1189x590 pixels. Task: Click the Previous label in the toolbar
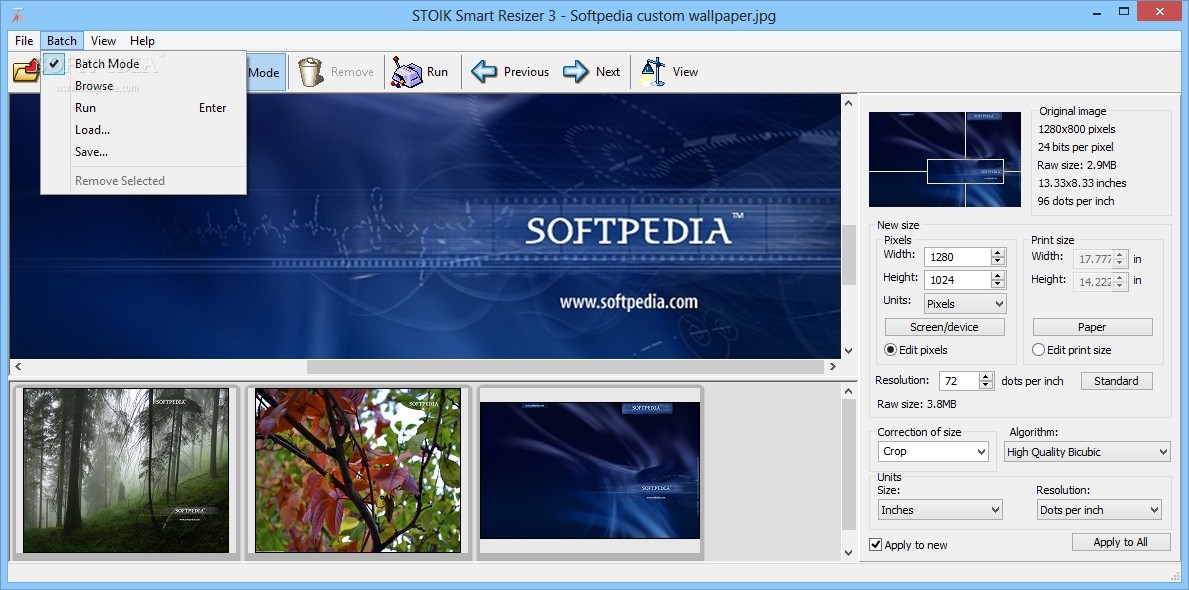pos(526,72)
